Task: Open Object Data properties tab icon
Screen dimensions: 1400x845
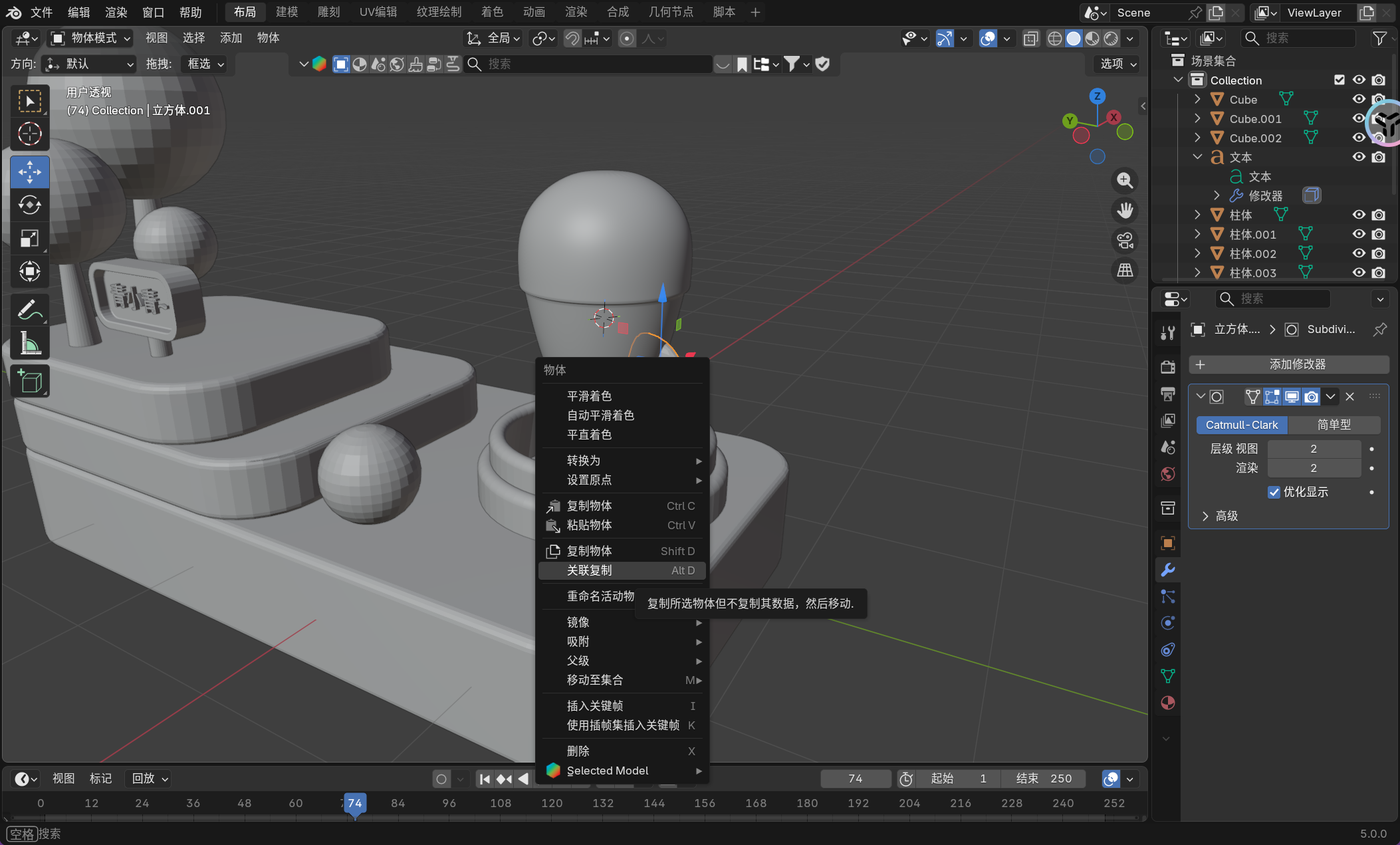Action: click(x=1168, y=676)
